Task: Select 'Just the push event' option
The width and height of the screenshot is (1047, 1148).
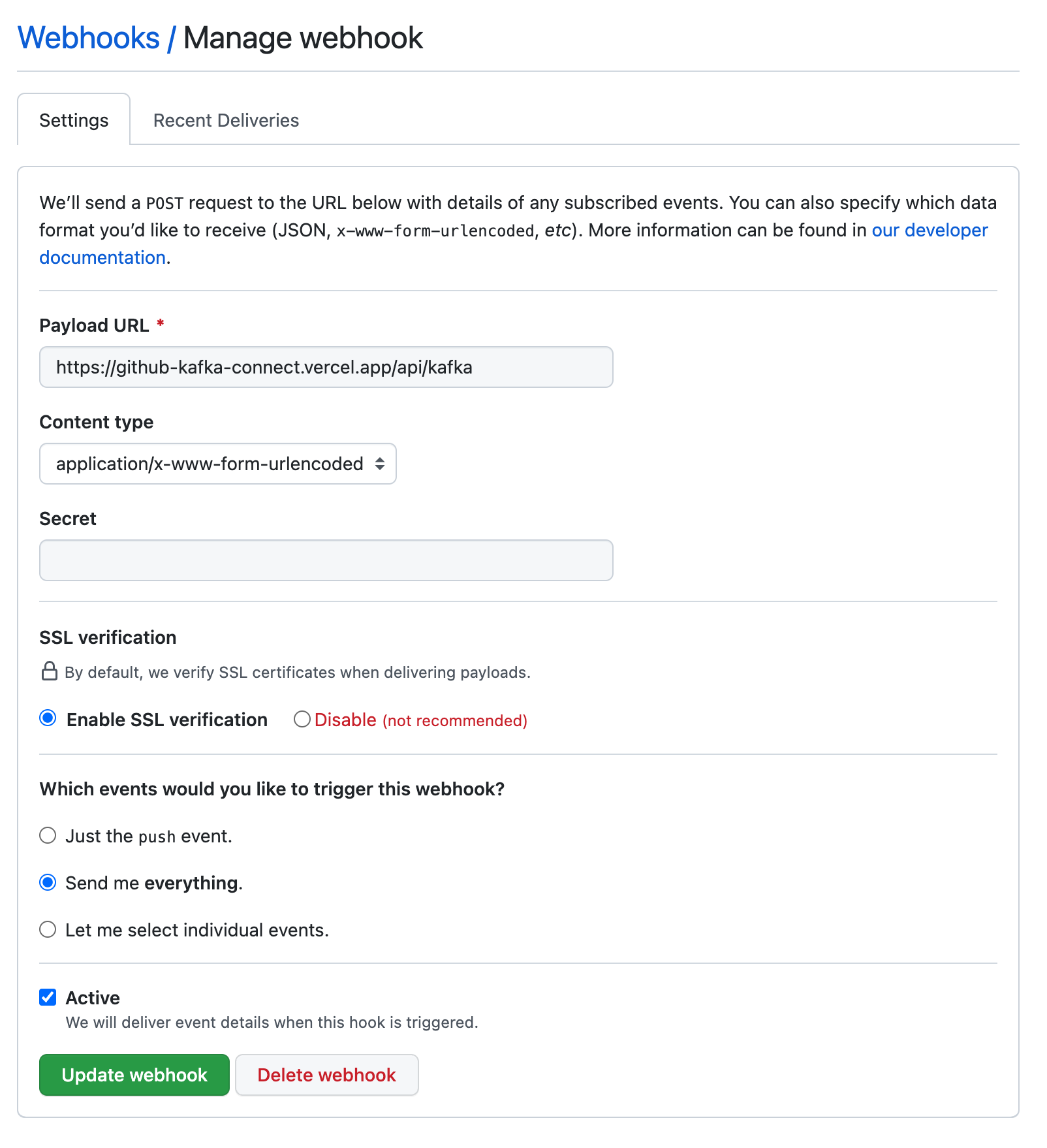Action: coord(47,835)
